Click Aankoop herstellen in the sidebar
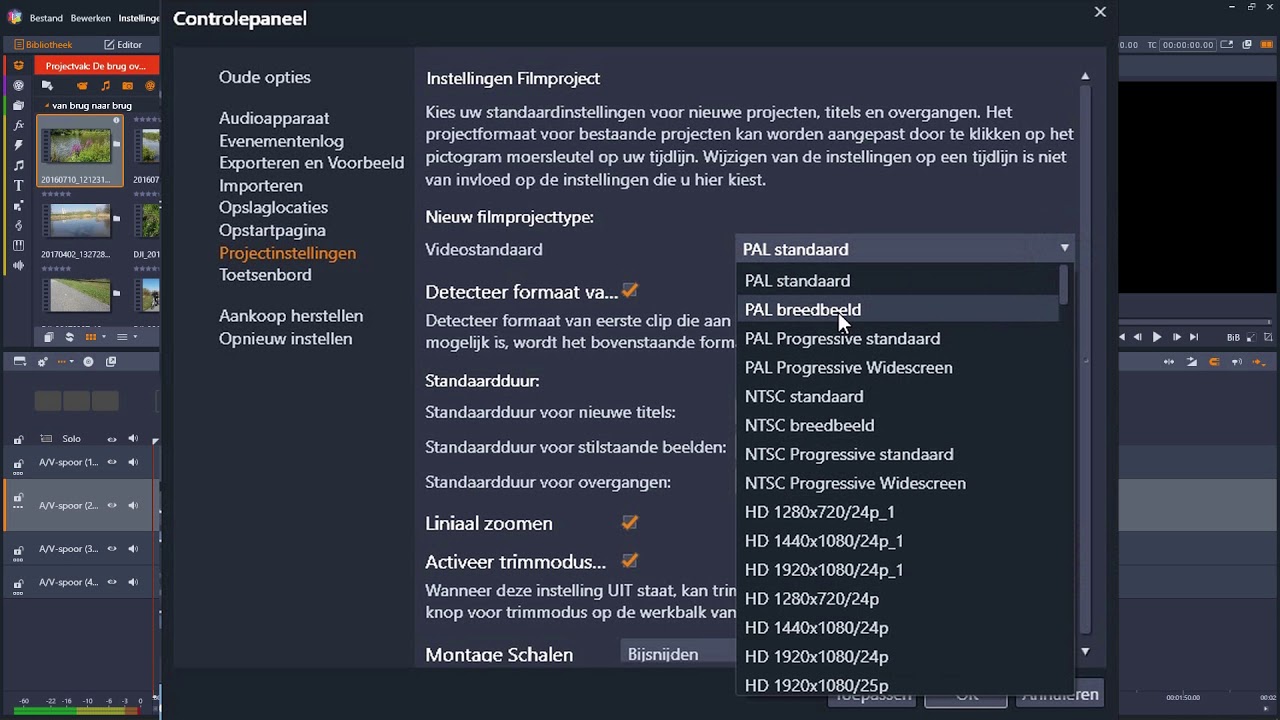 pos(291,316)
